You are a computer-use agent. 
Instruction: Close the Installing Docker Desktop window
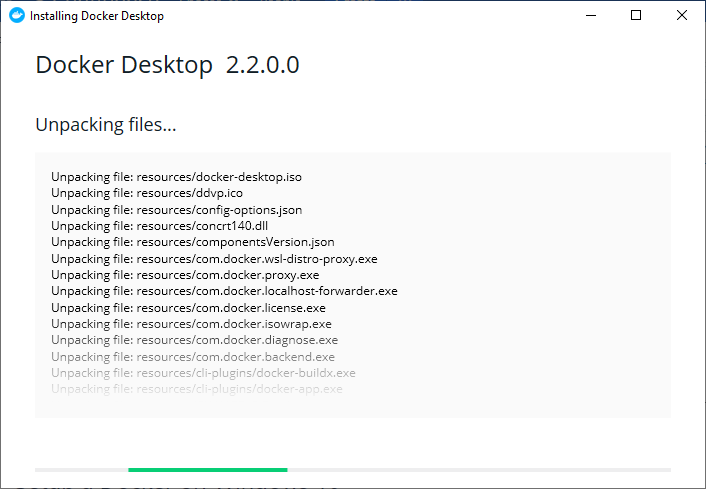point(682,16)
